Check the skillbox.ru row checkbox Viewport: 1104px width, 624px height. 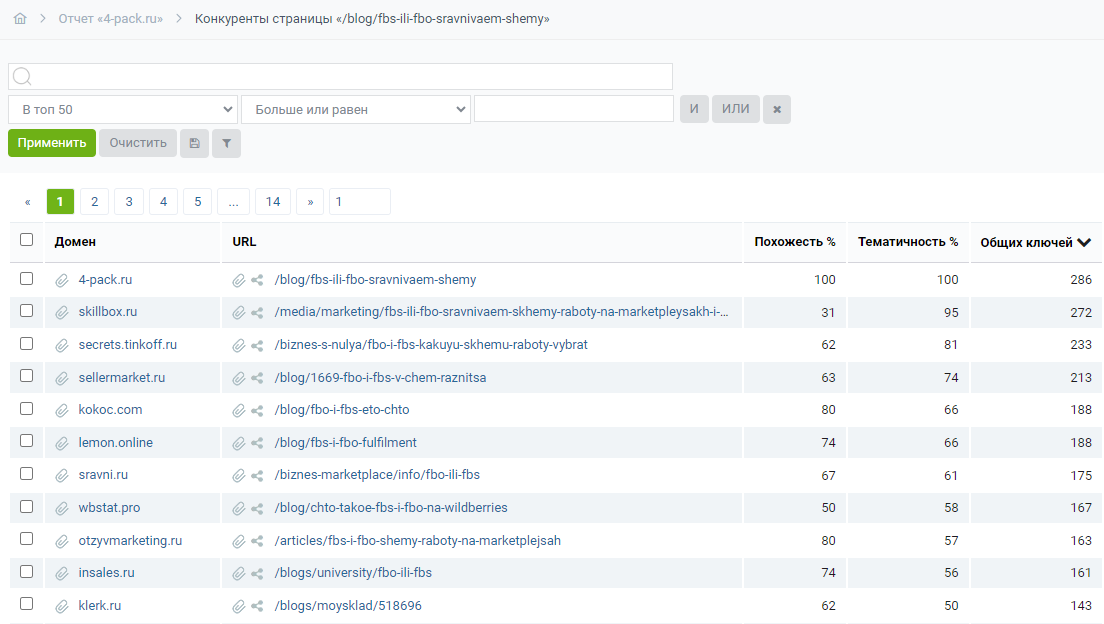(27, 311)
